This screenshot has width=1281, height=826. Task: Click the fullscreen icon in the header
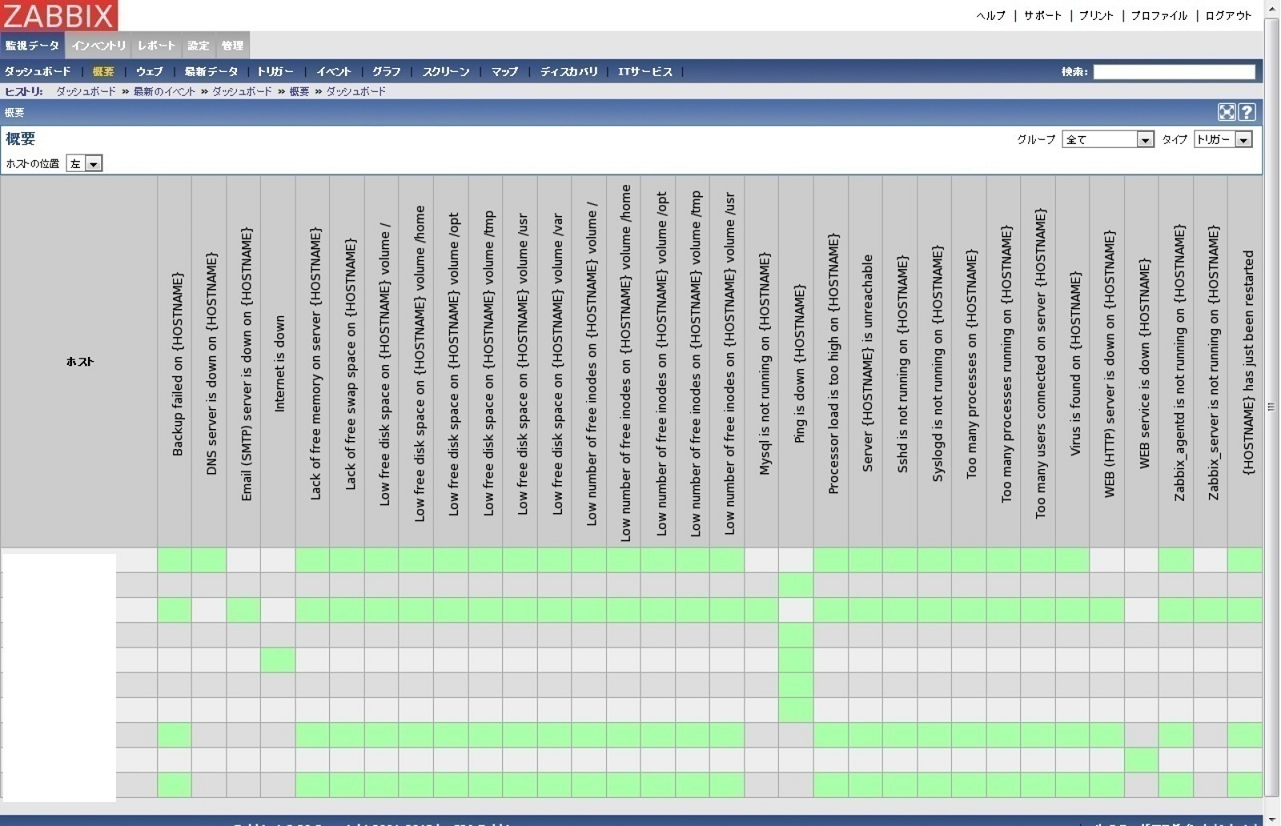pyautogui.click(x=1226, y=112)
